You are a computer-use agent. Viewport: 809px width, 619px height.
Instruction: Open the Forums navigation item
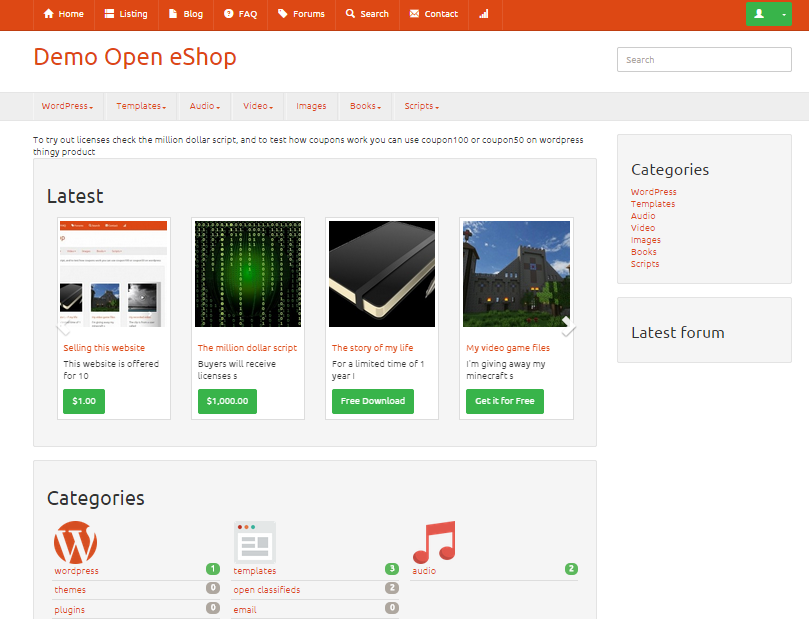301,14
